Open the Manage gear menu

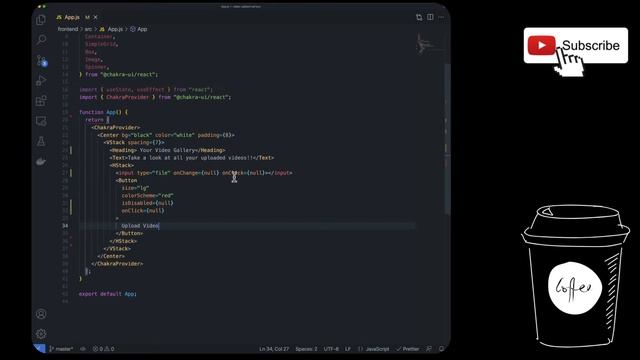pos(41,333)
